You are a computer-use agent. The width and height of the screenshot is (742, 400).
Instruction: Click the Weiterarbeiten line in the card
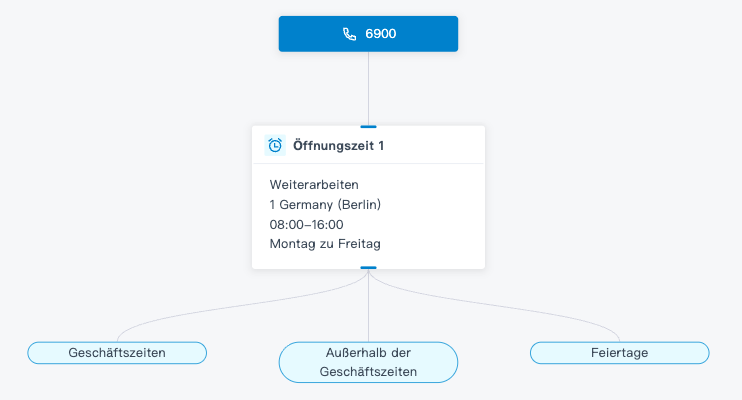[x=314, y=185]
